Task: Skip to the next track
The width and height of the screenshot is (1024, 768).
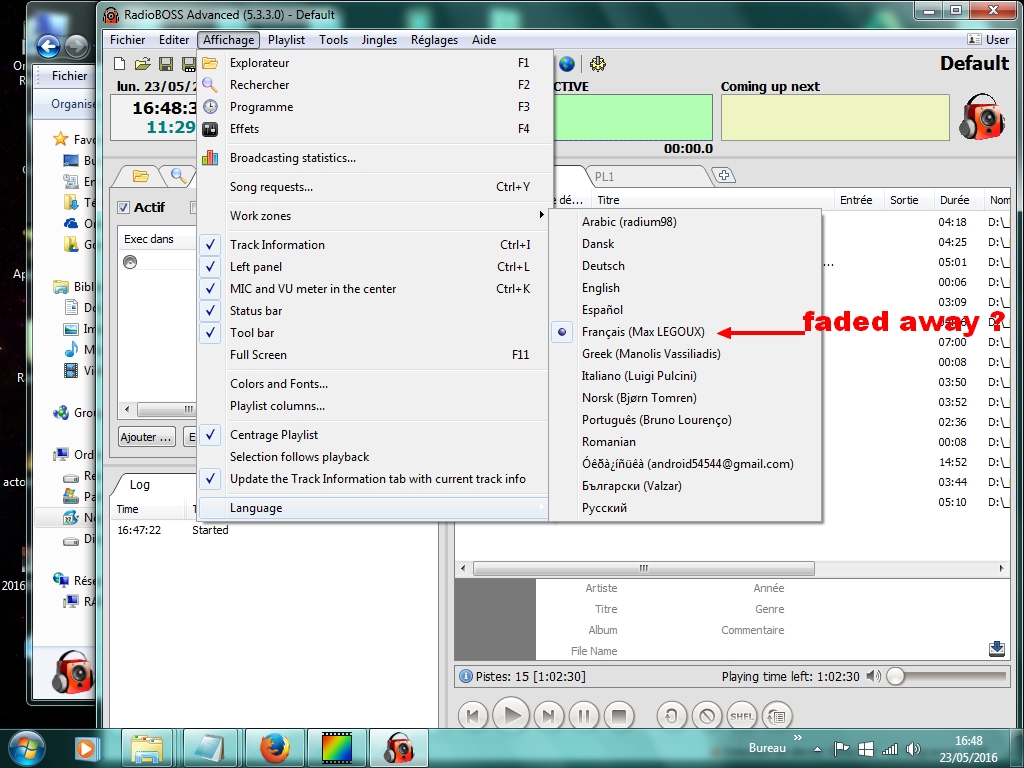Action: tap(549, 716)
